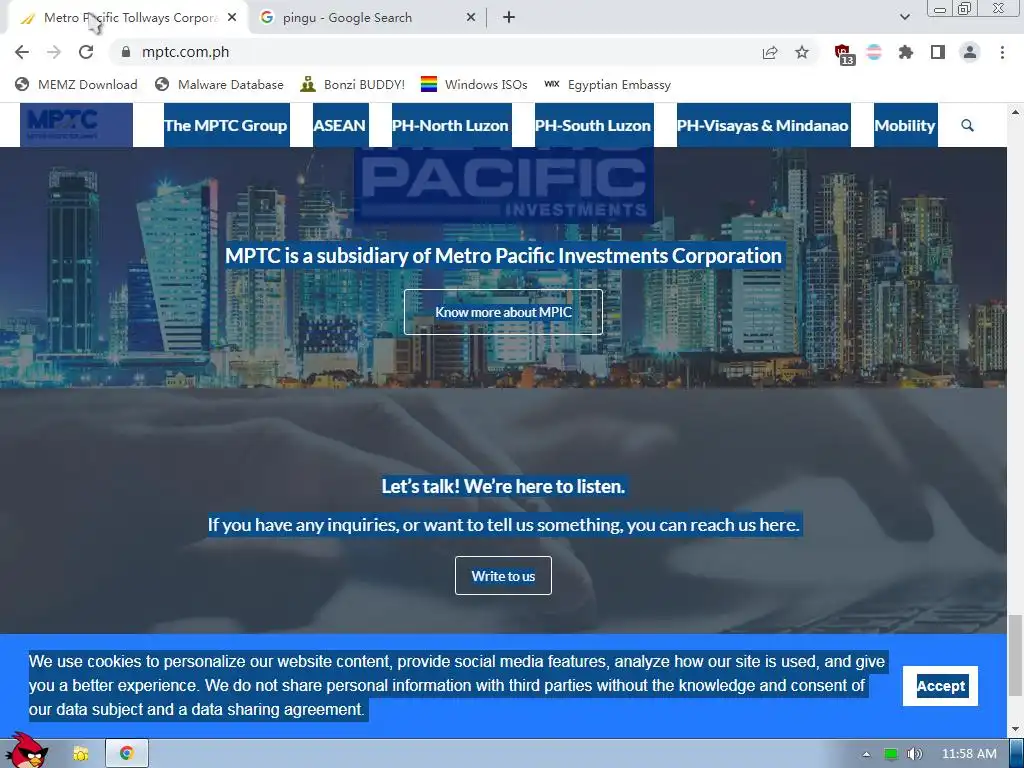Click the MPTC is a subsidiary heading

504,255
